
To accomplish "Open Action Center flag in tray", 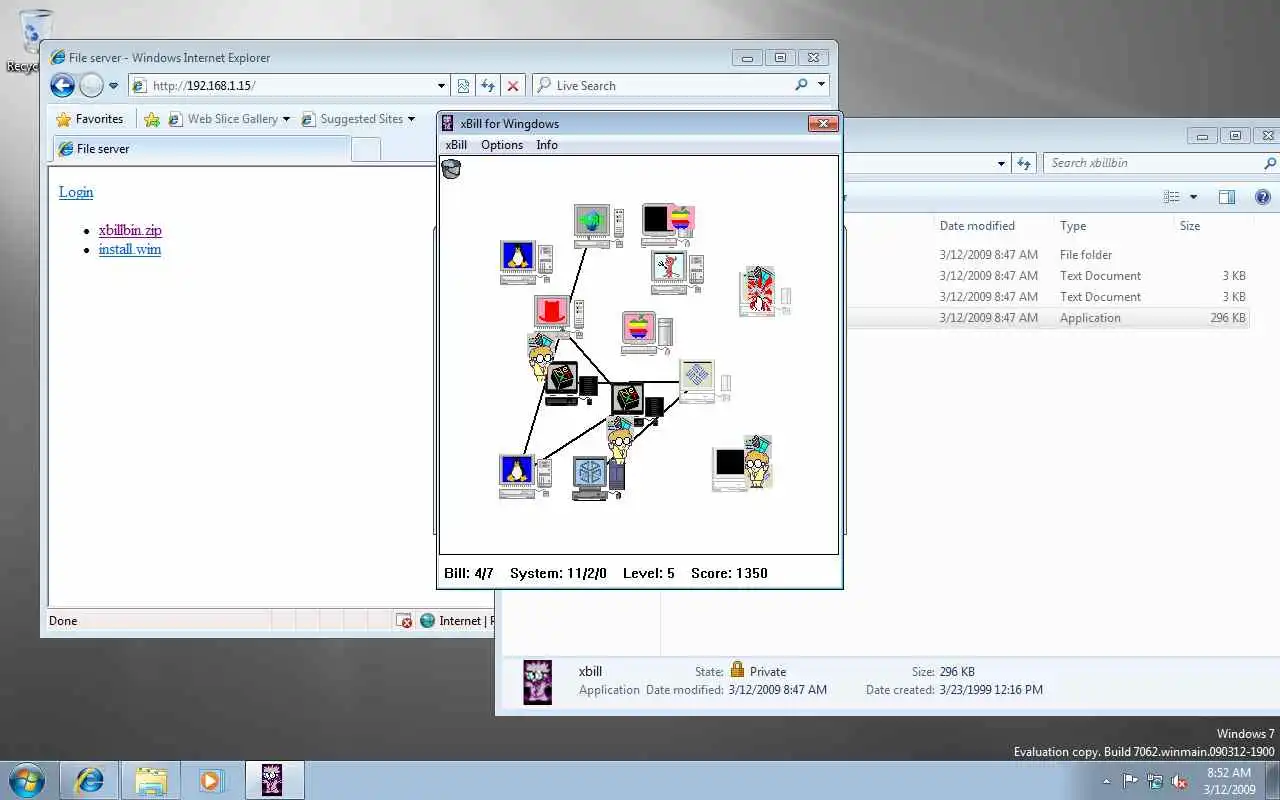I will click(x=1130, y=781).
